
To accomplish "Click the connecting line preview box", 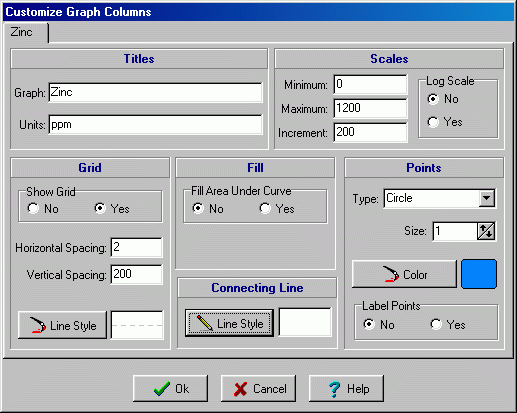I will click(x=305, y=322).
